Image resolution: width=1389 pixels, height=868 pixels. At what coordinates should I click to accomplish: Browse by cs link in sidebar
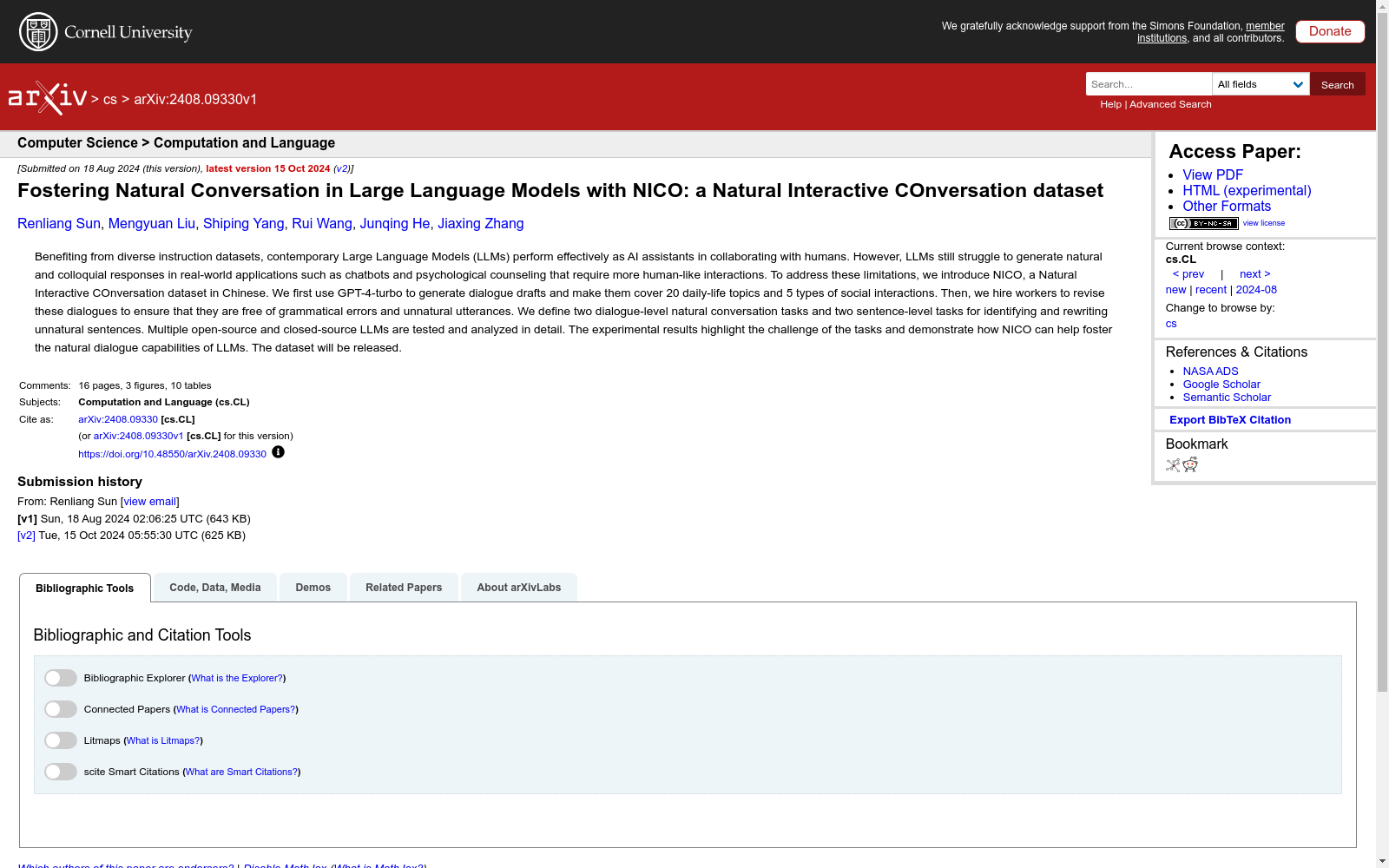click(x=1171, y=324)
